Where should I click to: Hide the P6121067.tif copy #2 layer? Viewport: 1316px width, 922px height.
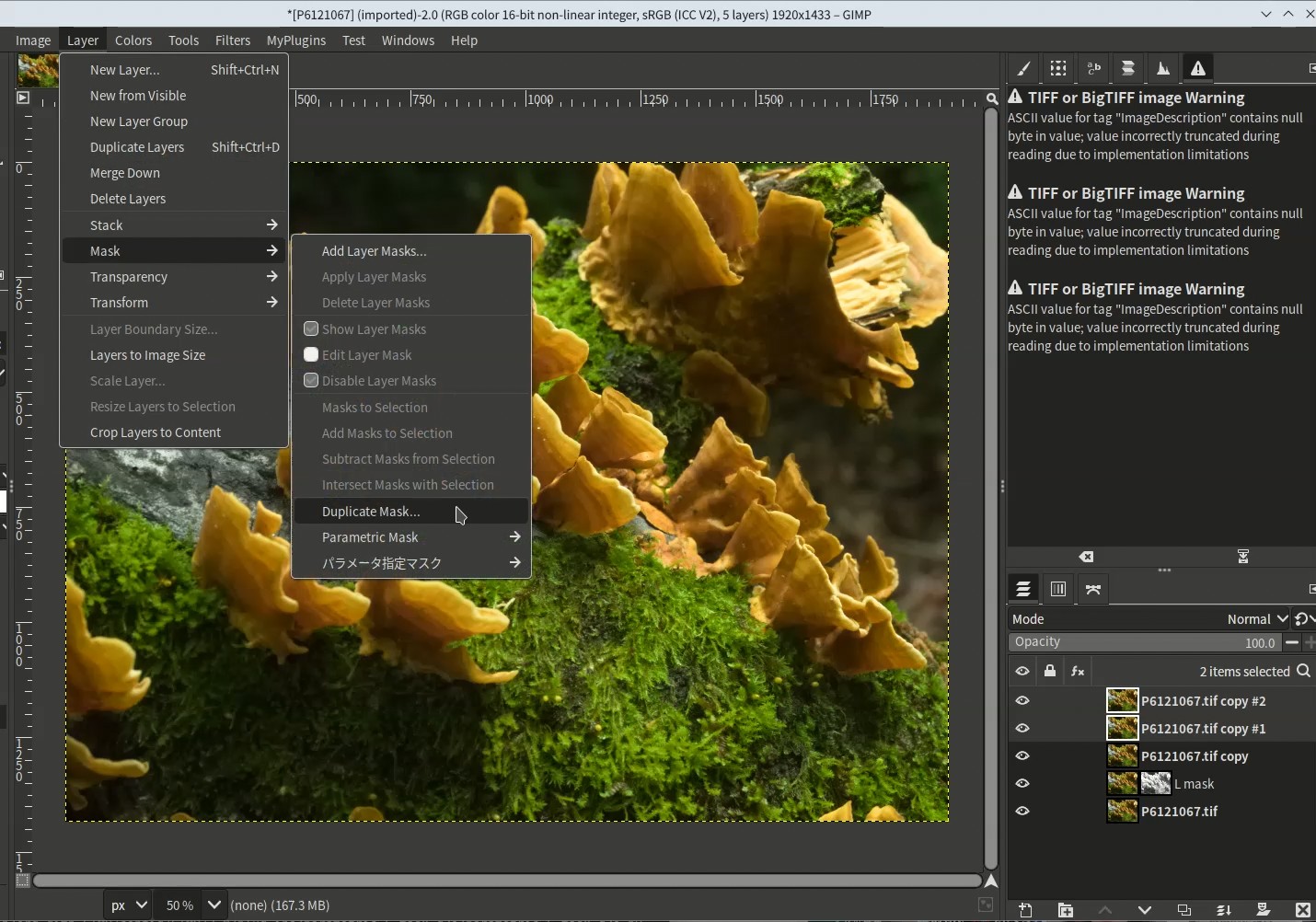[x=1022, y=701]
